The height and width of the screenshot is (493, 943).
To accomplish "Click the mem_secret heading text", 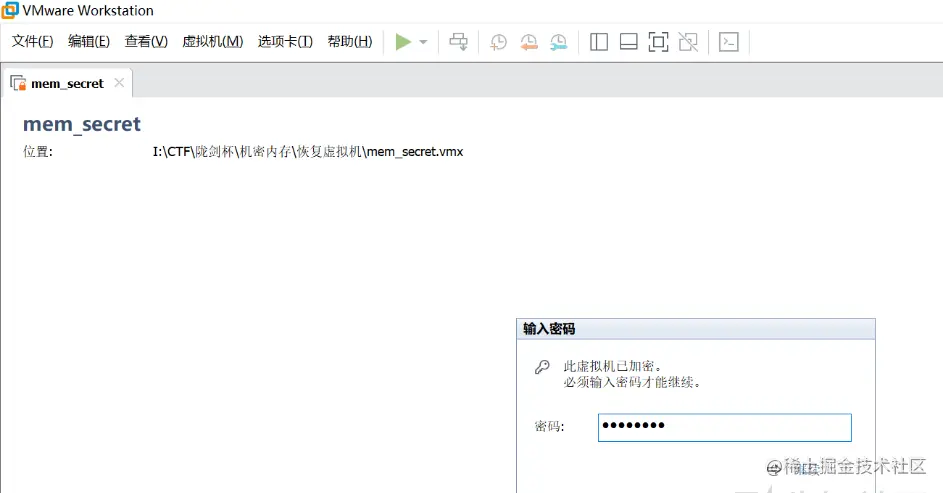I will point(82,124).
